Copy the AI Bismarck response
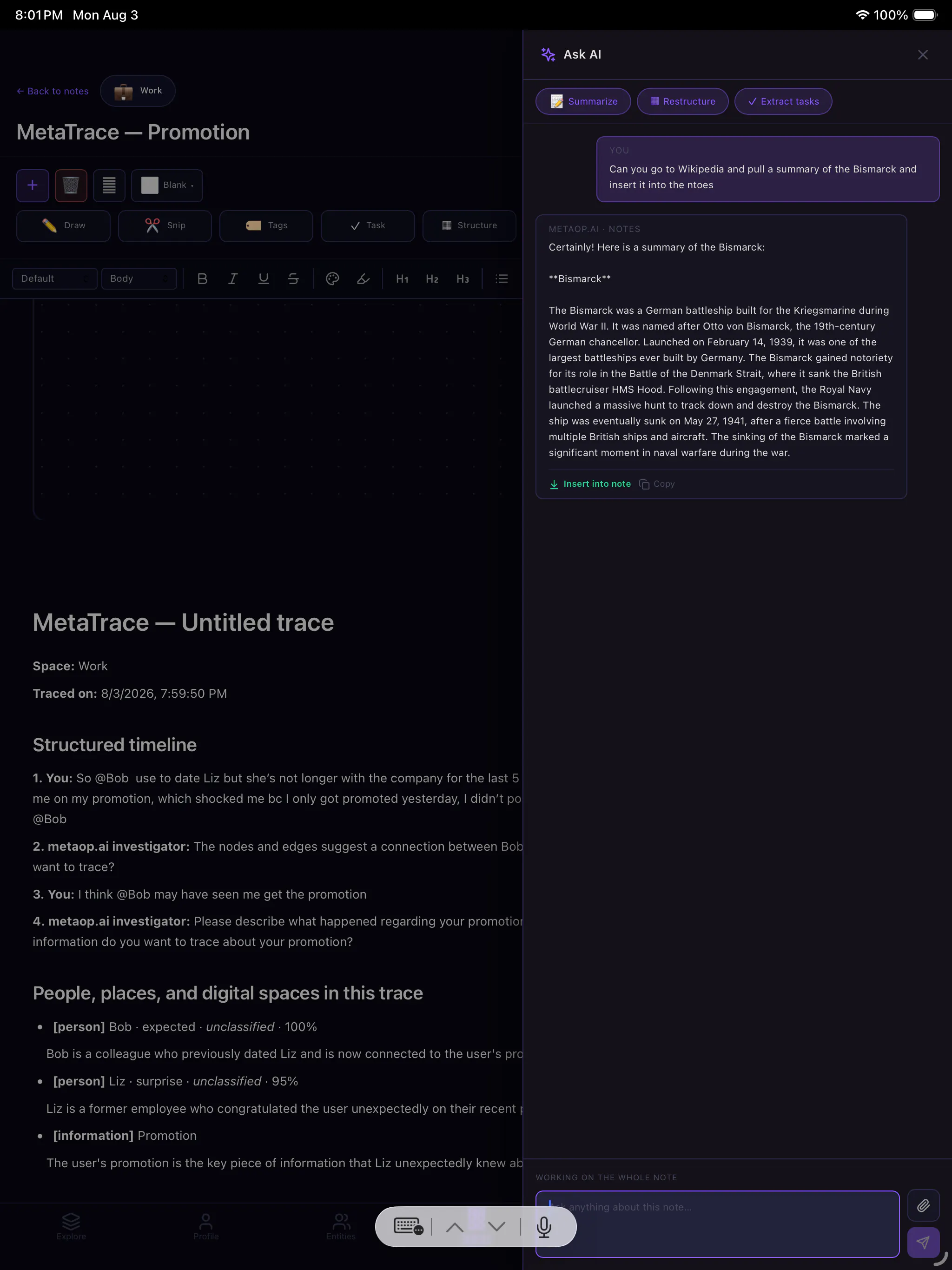This screenshot has width=952, height=1270. [x=657, y=484]
